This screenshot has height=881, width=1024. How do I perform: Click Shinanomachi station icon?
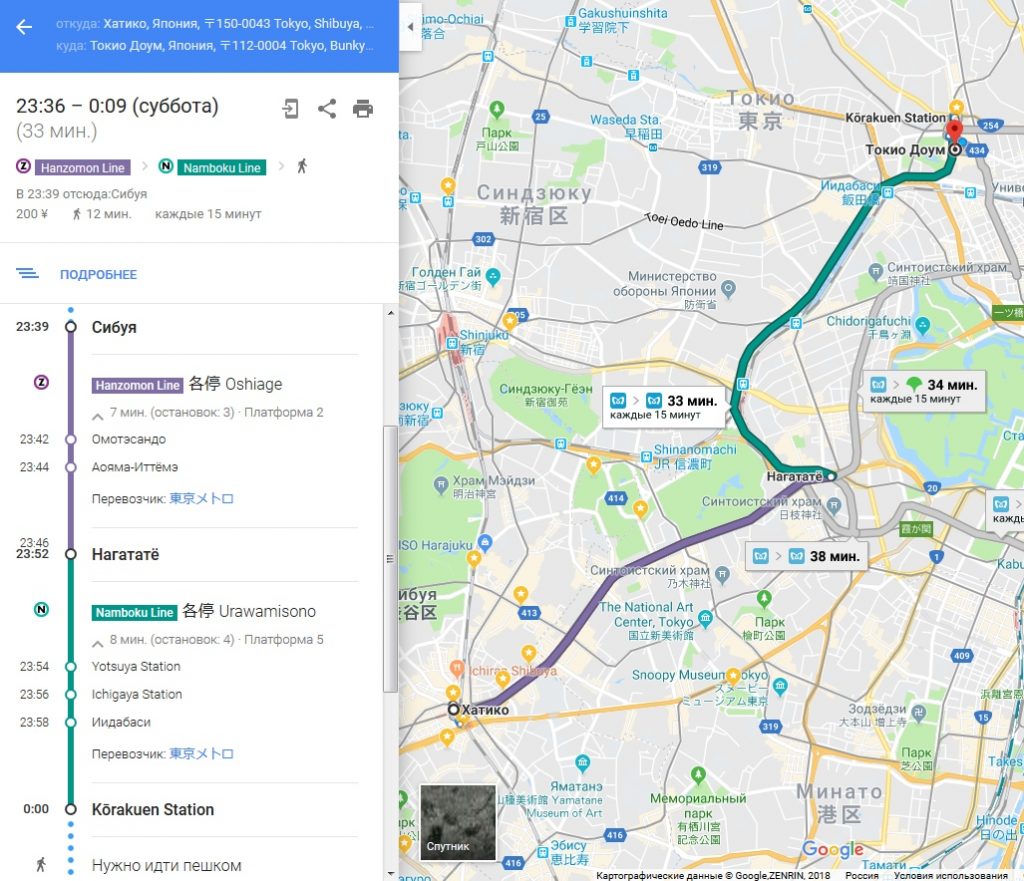point(647,456)
